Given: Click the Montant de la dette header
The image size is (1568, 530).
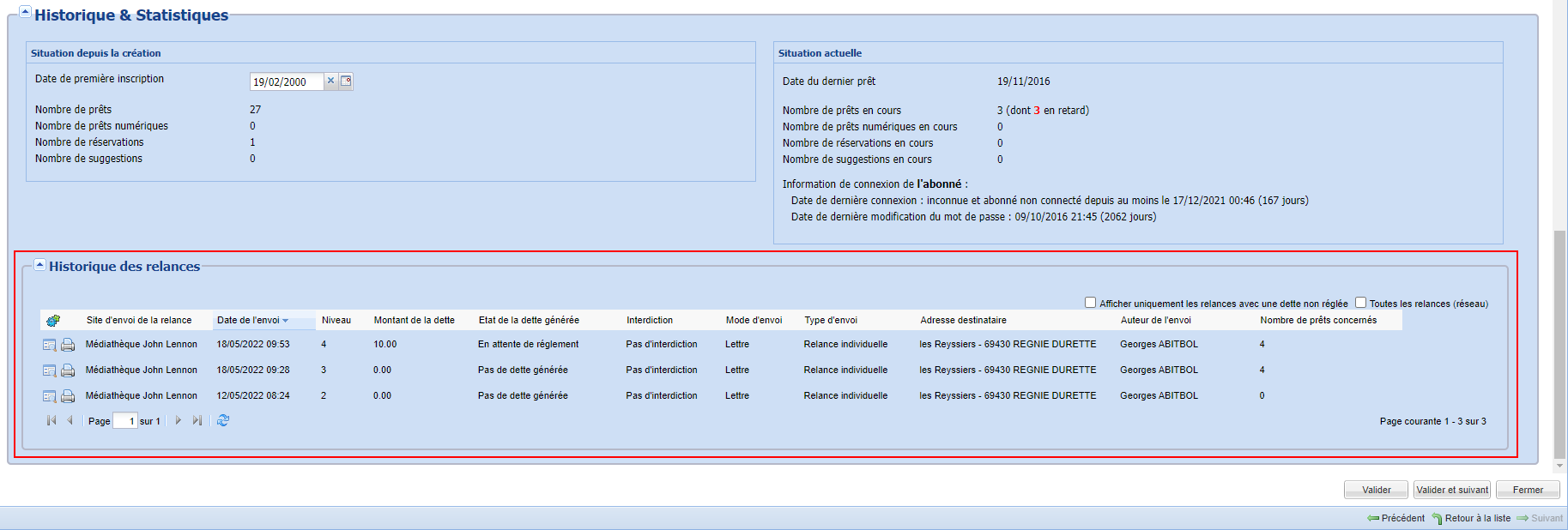Looking at the screenshot, I should 414,321.
